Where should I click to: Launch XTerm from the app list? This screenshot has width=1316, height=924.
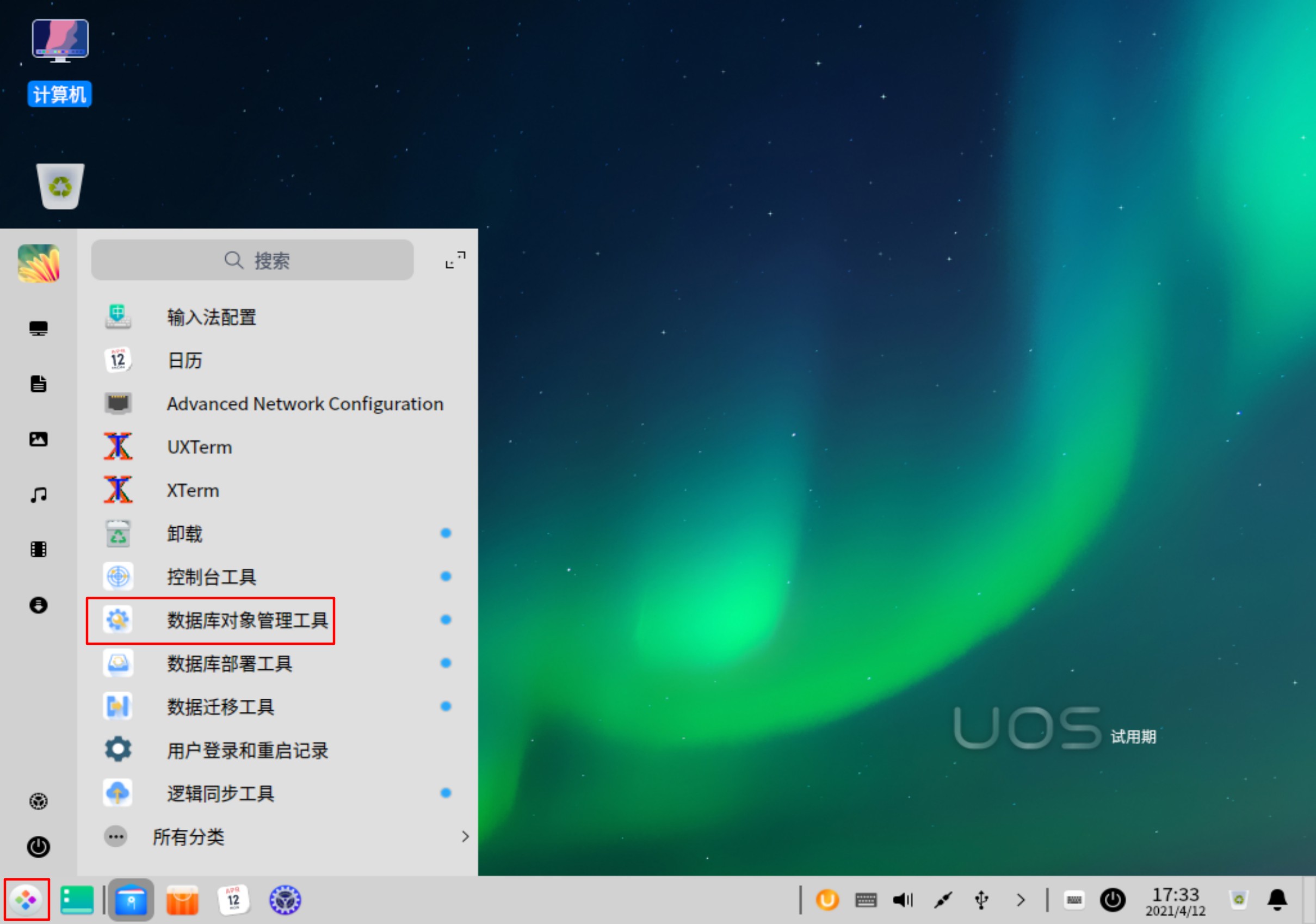[193, 491]
